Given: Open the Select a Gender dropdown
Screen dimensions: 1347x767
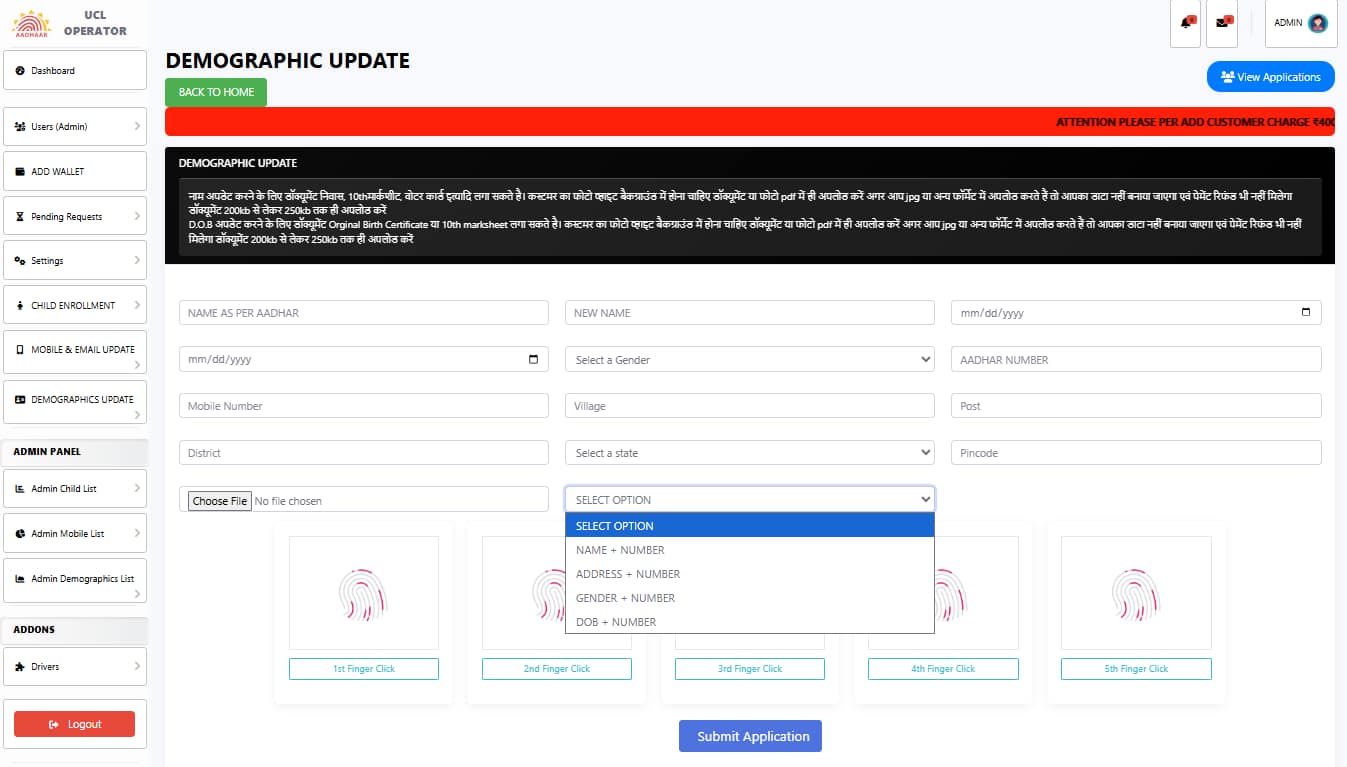Looking at the screenshot, I should [x=749, y=360].
